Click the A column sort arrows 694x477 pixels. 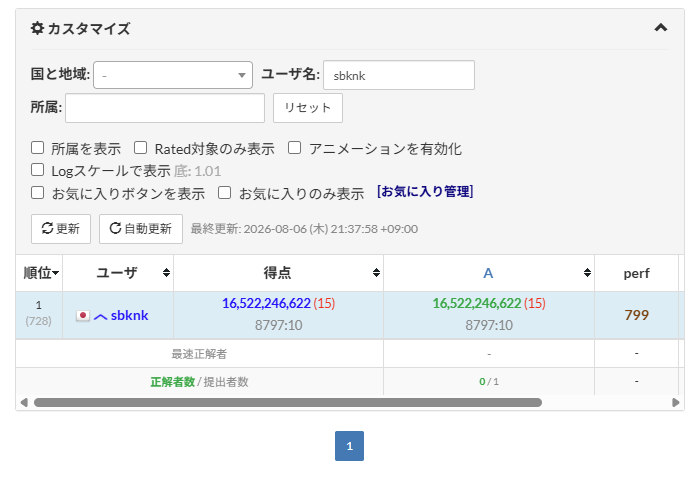coord(587,273)
